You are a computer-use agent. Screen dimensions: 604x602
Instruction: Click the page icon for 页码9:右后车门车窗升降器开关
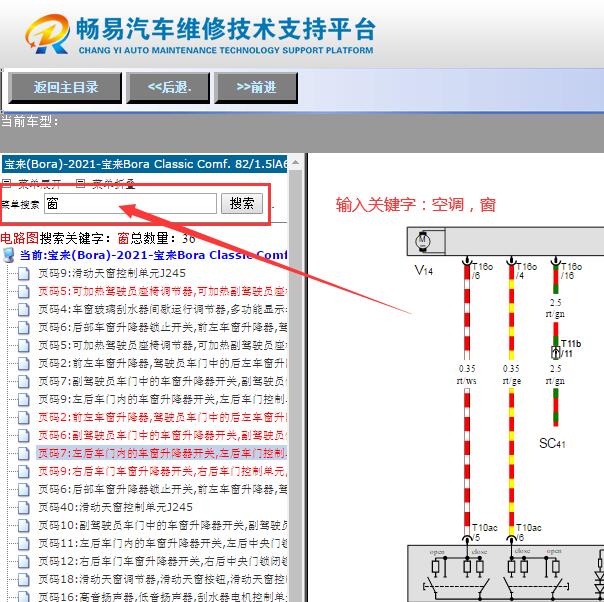(23, 471)
